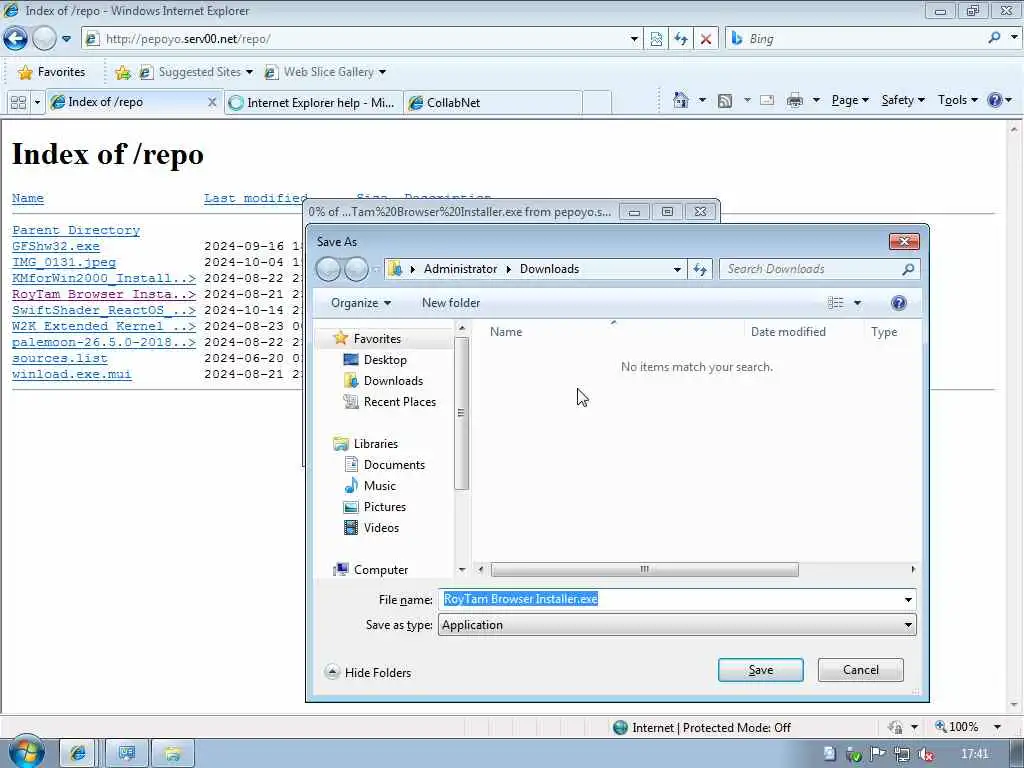1024x768 pixels.
Task: Click the Save button
Action: (761, 670)
